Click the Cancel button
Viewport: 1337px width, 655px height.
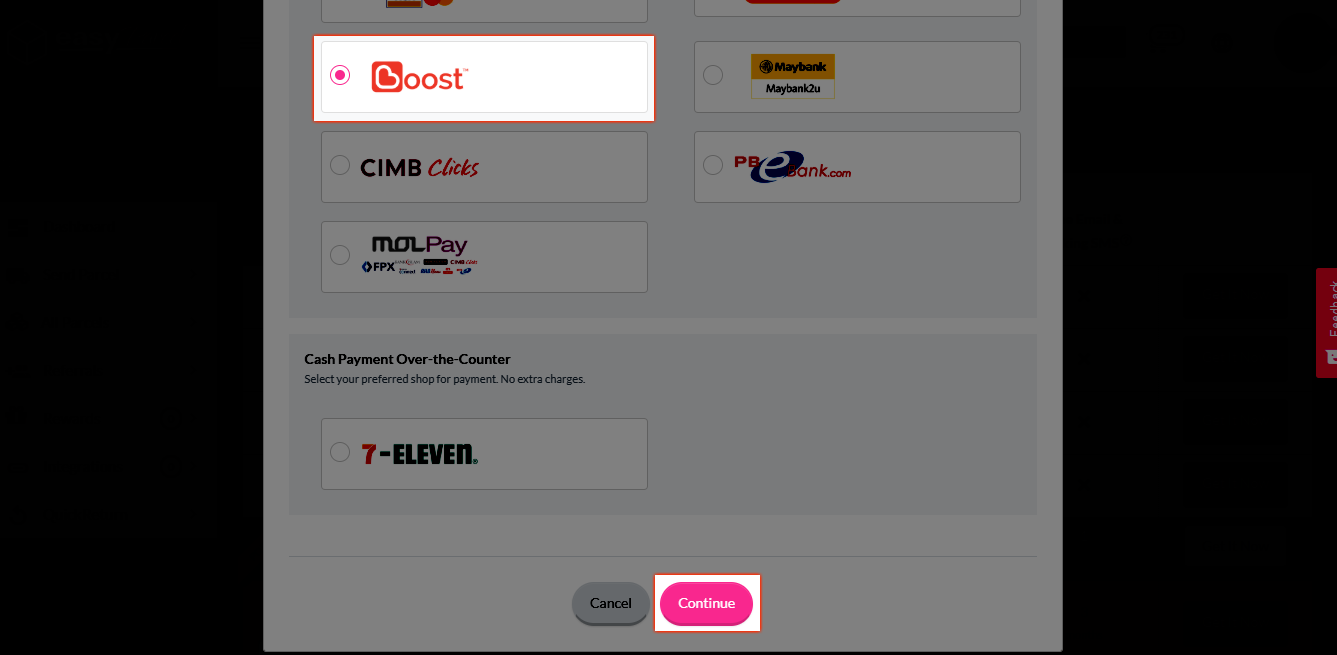[611, 603]
